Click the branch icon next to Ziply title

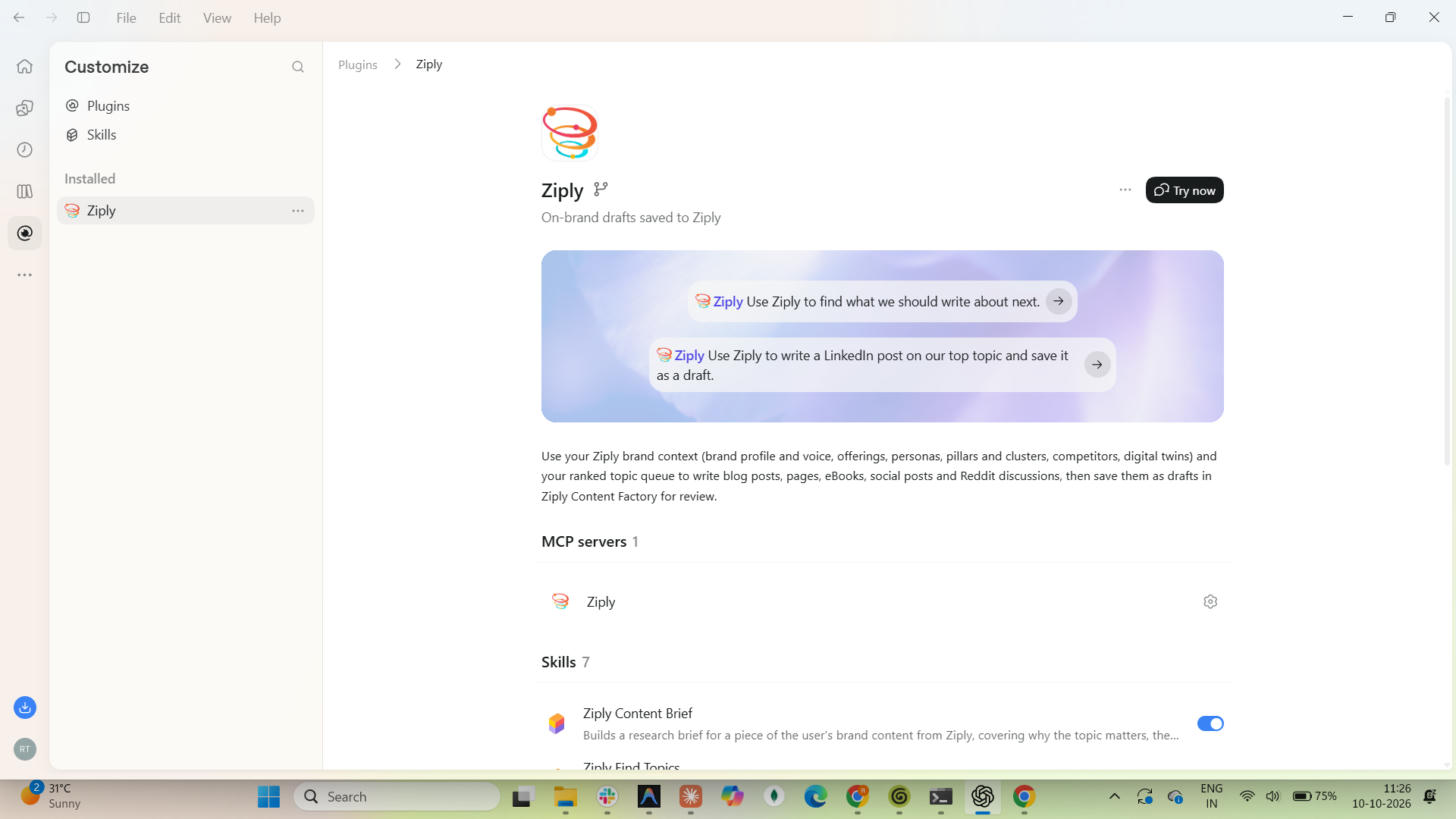pyautogui.click(x=601, y=189)
